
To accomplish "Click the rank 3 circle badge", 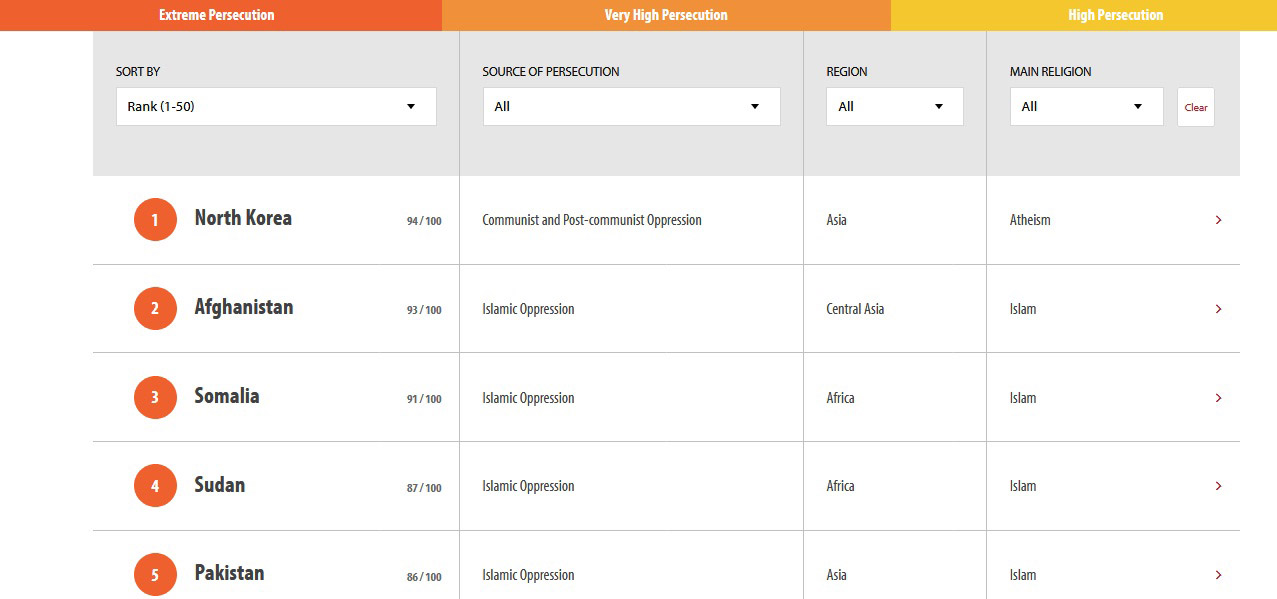I will coord(155,398).
